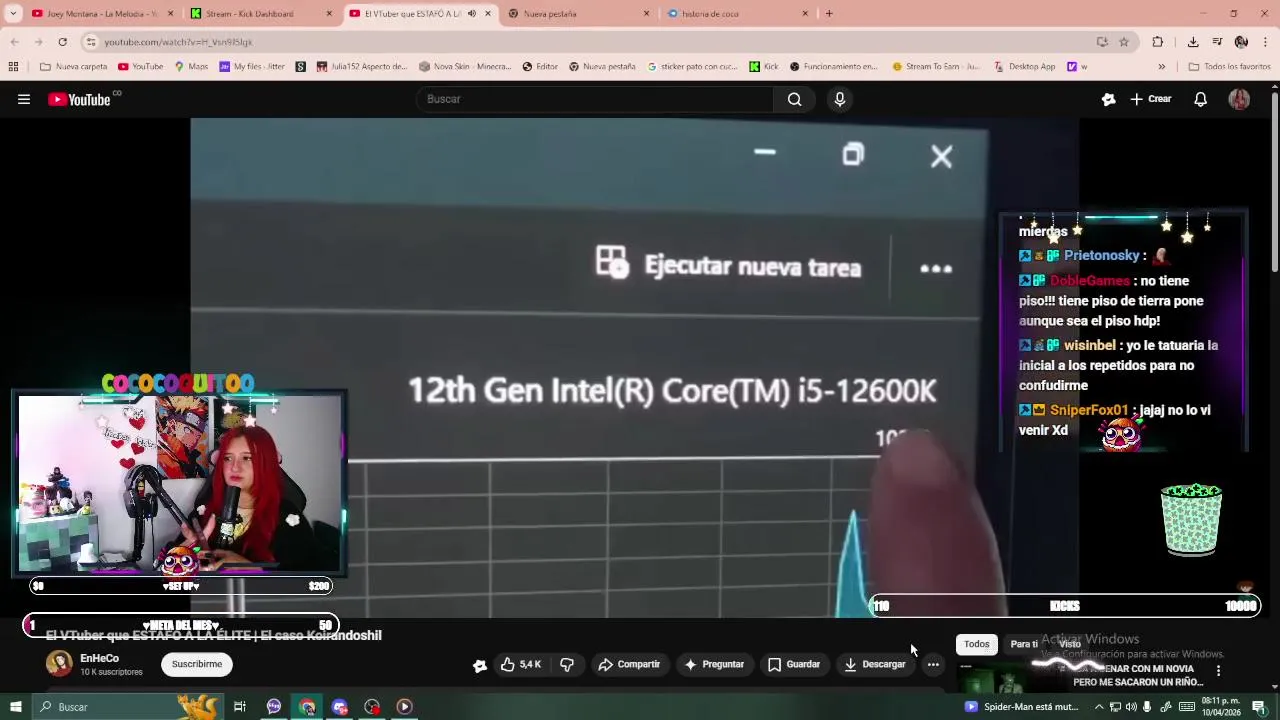This screenshot has width=1280, height=720.
Task: Open Chrome three-dot menu
Action: point(1266,42)
